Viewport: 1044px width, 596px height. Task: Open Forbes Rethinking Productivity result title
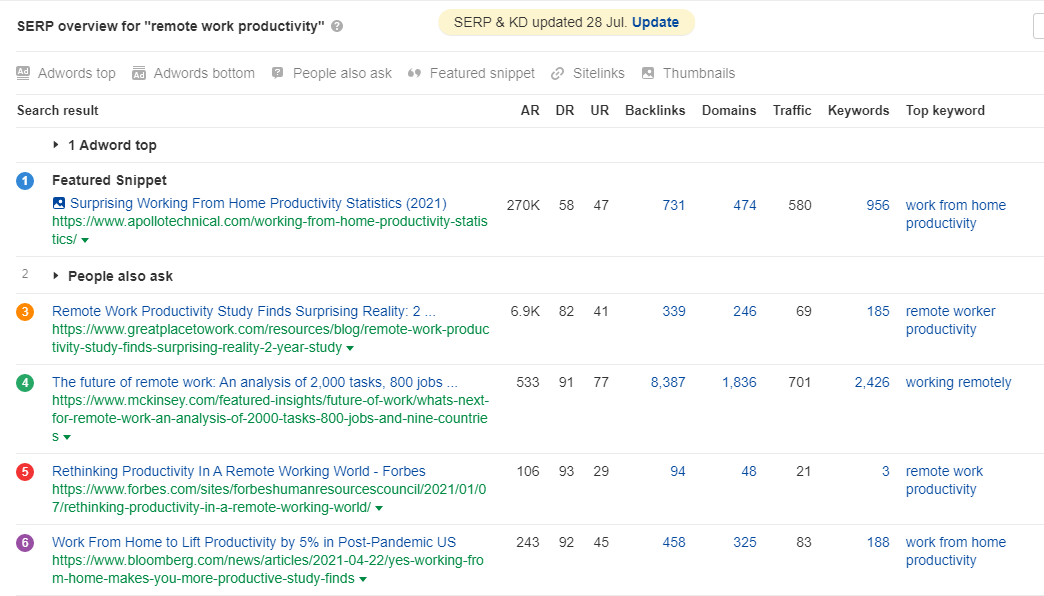238,471
